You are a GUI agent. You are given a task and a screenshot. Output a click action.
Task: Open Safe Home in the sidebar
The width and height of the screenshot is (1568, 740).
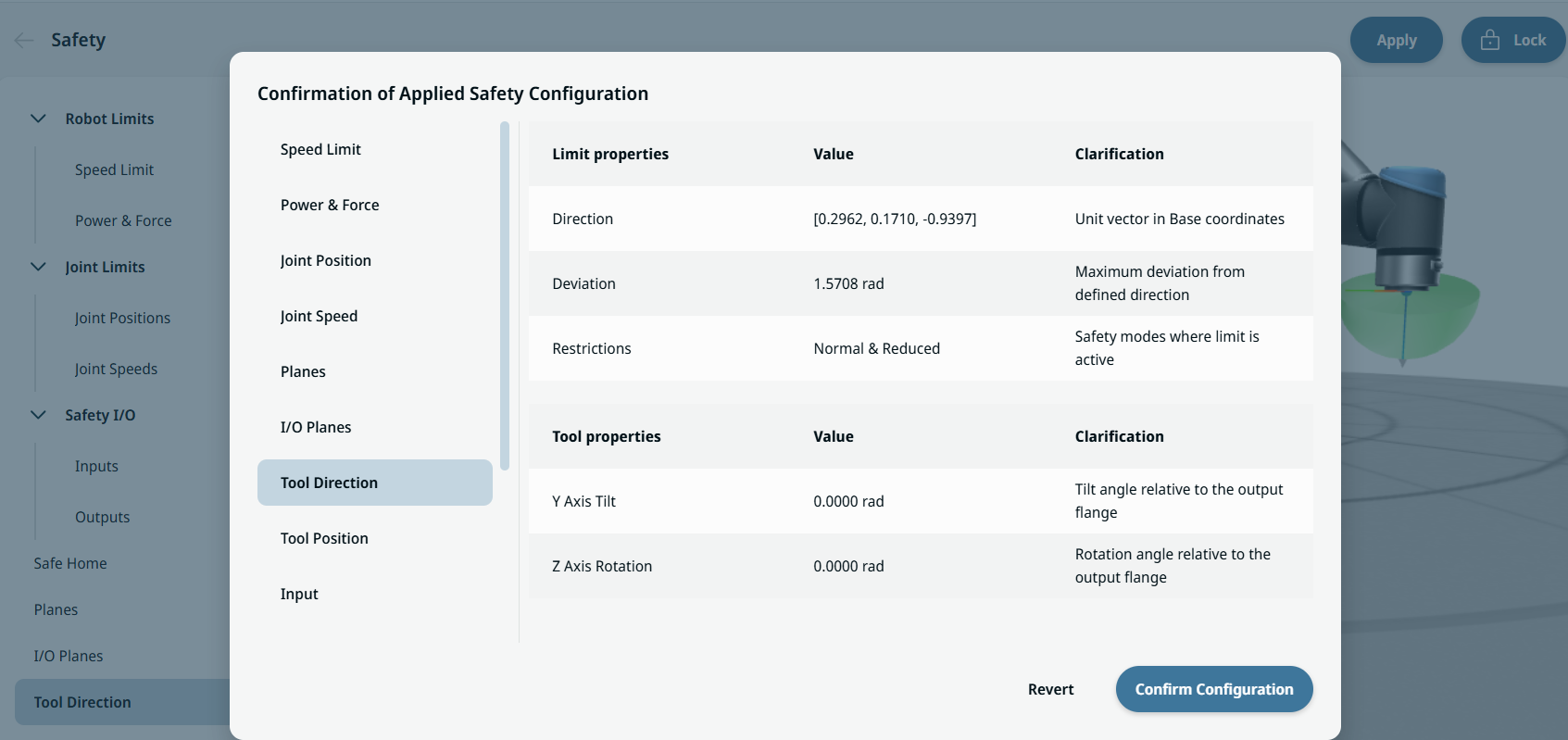70,563
